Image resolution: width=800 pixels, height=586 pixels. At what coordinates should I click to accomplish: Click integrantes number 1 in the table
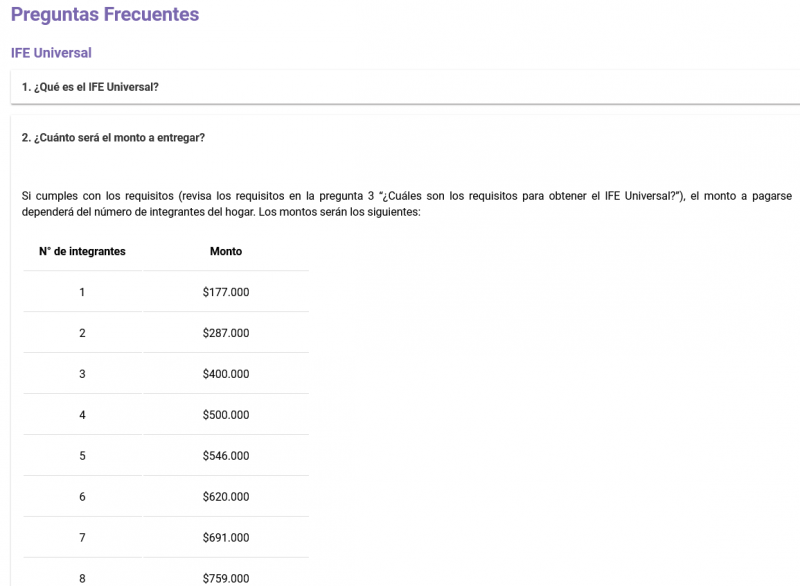tap(82, 292)
